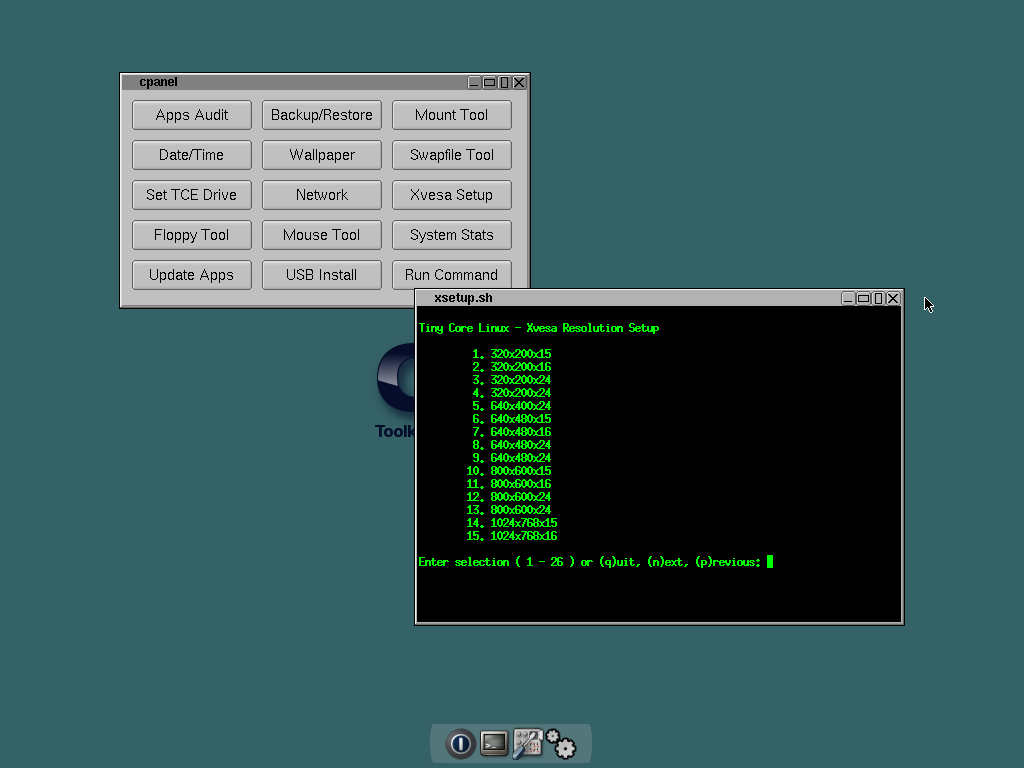Open the Wallpaper settings
This screenshot has width=1024, height=768.
click(322, 155)
